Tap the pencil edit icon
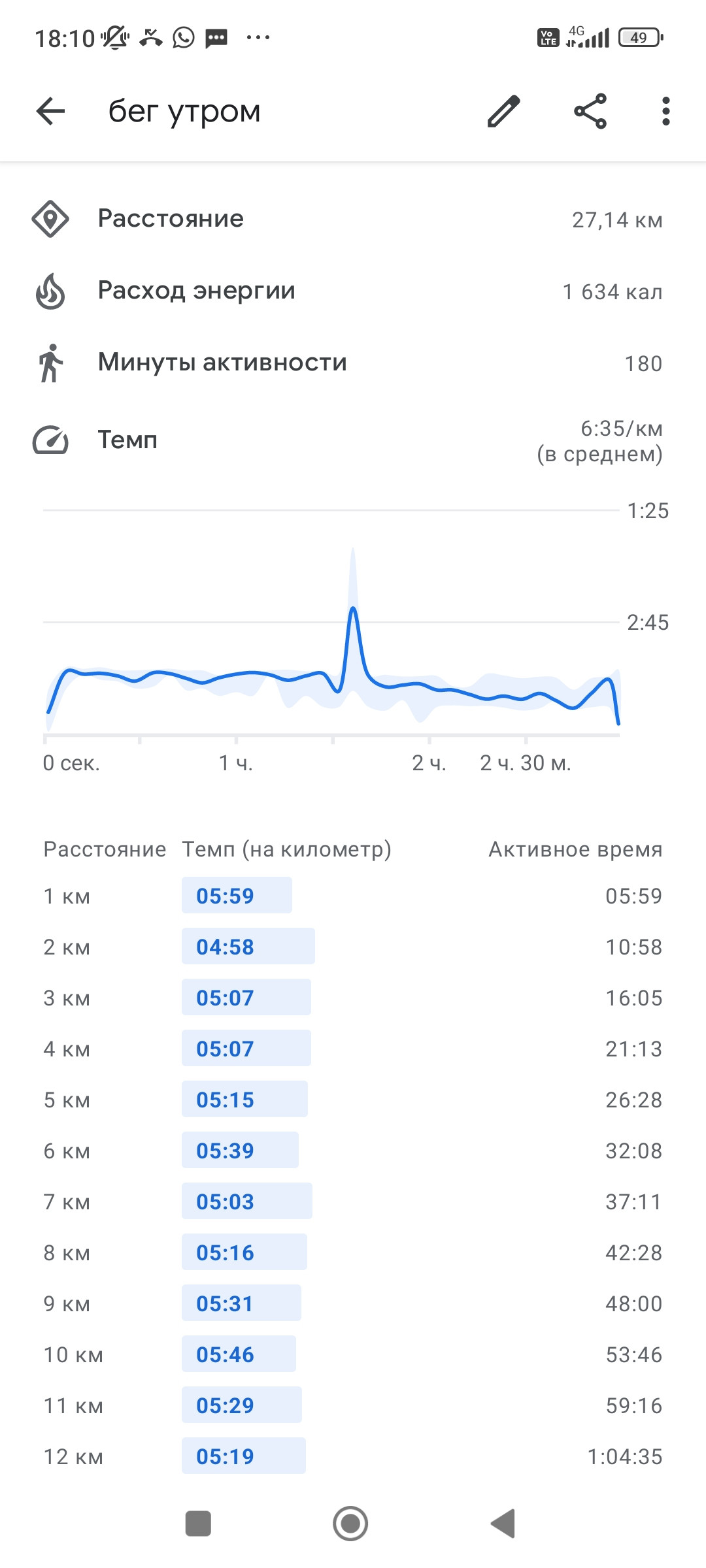 pos(504,111)
